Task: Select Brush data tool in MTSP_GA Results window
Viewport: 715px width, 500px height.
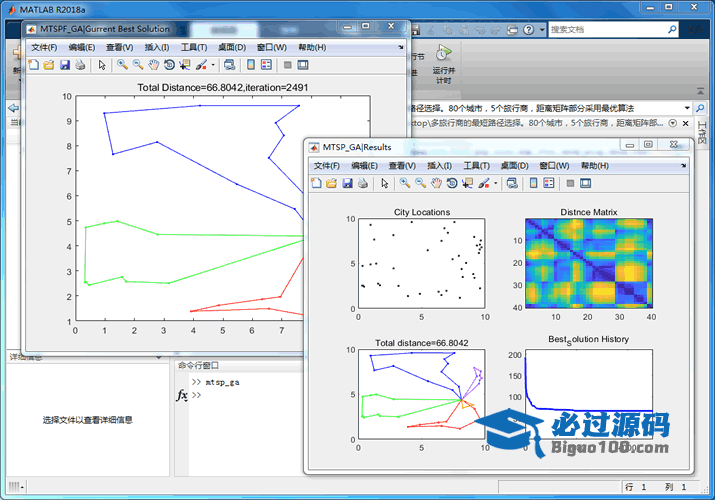Action: (484, 183)
